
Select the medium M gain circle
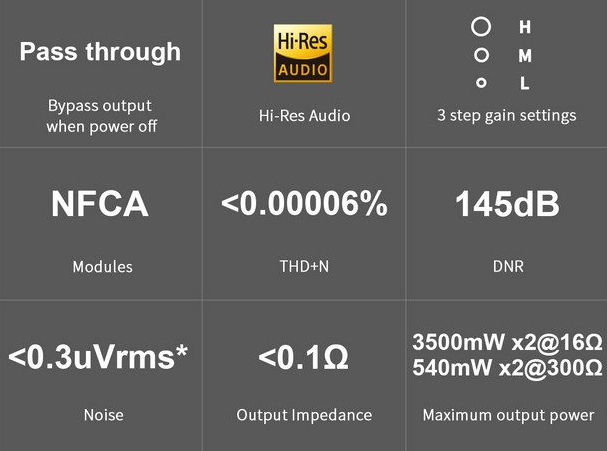pos(481,55)
